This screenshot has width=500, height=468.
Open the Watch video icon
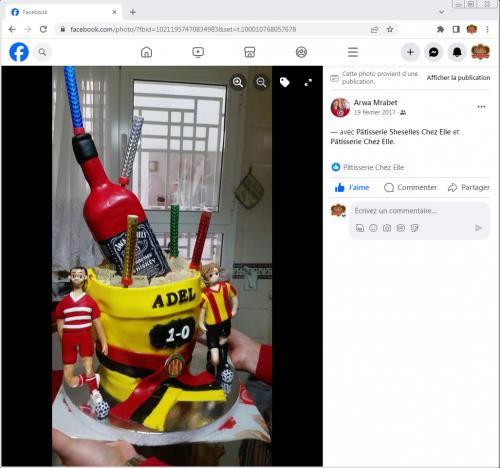198,52
